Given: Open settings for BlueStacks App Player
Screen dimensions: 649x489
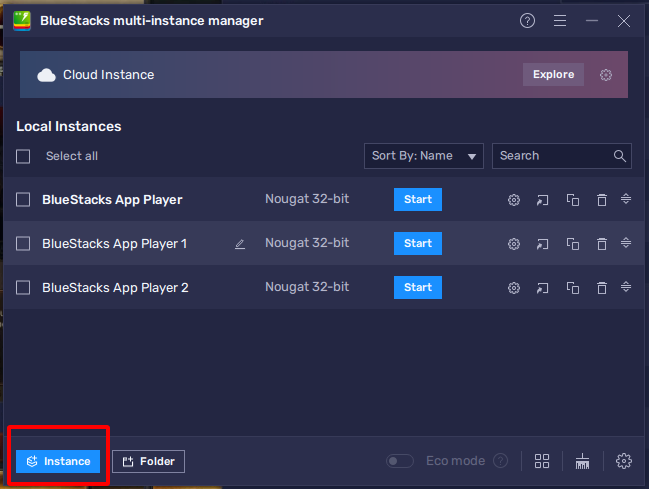Looking at the screenshot, I should [514, 200].
